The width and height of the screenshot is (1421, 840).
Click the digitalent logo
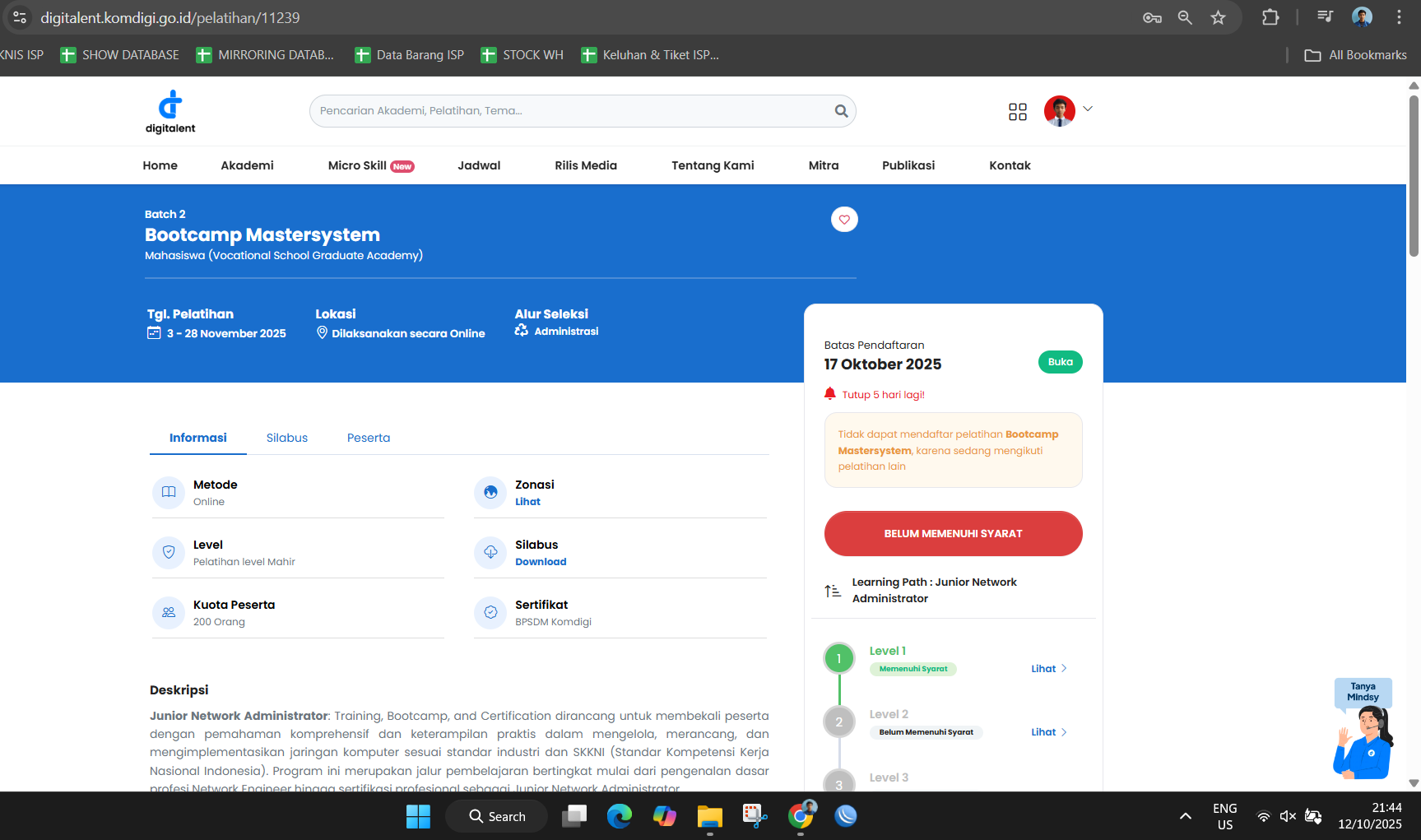[170, 112]
